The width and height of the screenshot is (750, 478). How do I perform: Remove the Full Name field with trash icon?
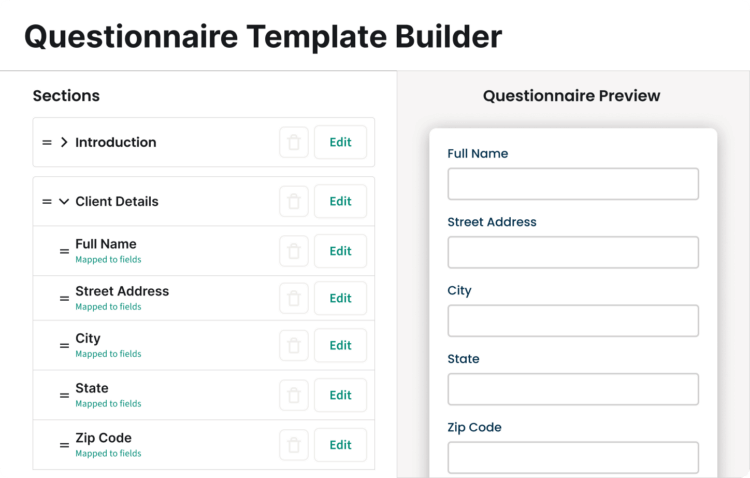coord(293,251)
